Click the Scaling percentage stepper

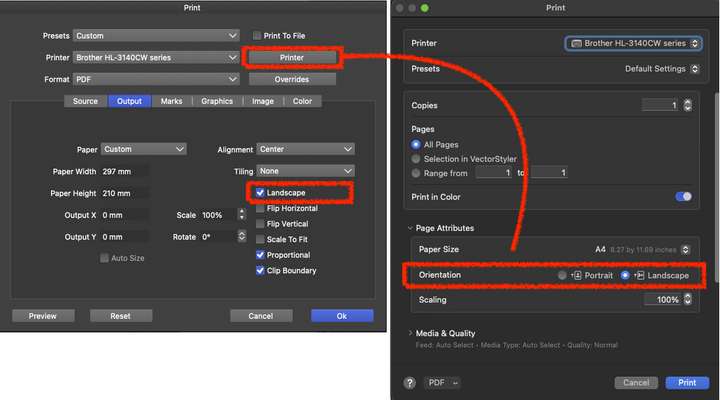pos(687,299)
